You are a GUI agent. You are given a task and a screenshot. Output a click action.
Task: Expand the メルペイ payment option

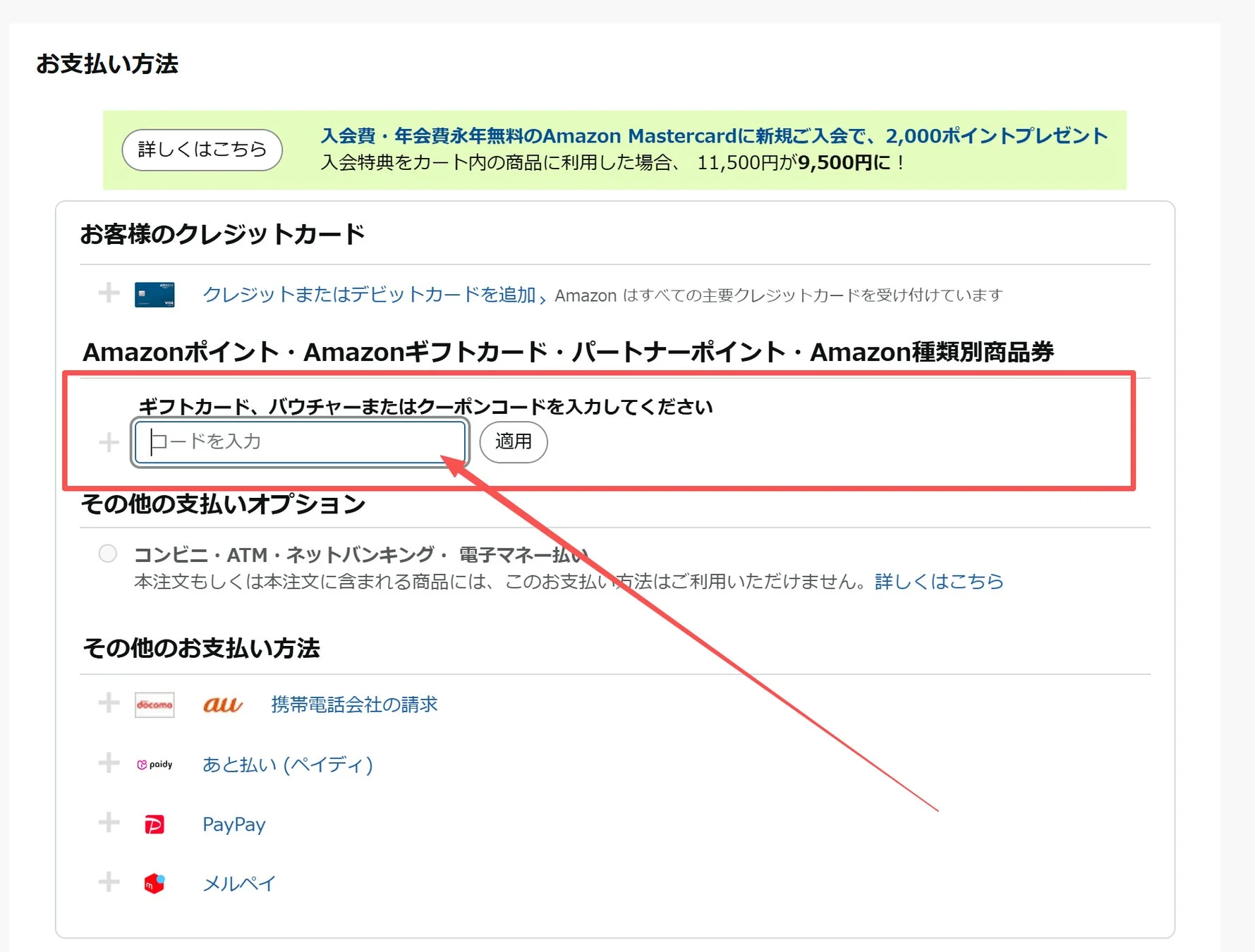pyautogui.click(x=109, y=881)
